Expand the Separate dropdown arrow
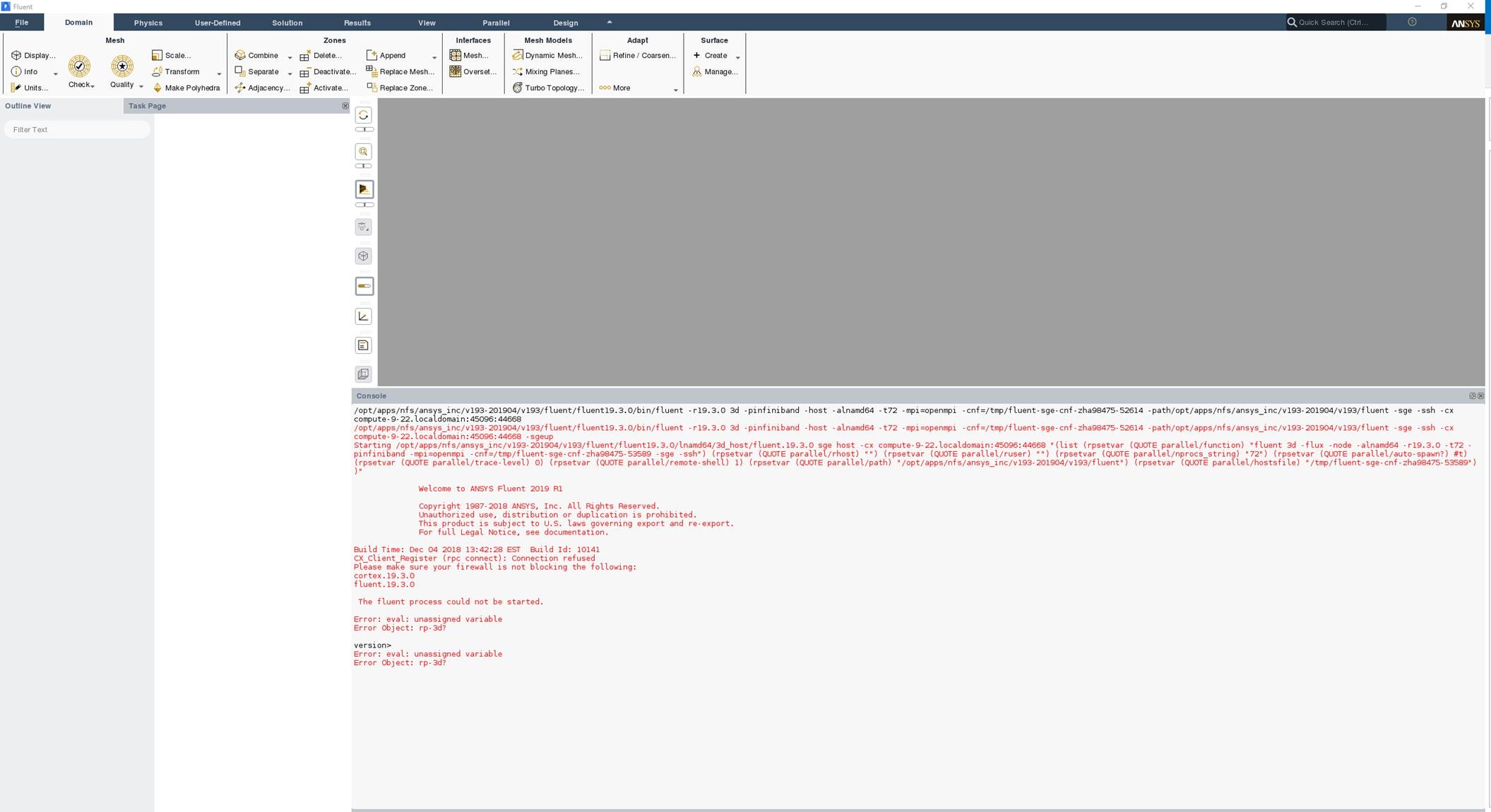 tap(290, 73)
